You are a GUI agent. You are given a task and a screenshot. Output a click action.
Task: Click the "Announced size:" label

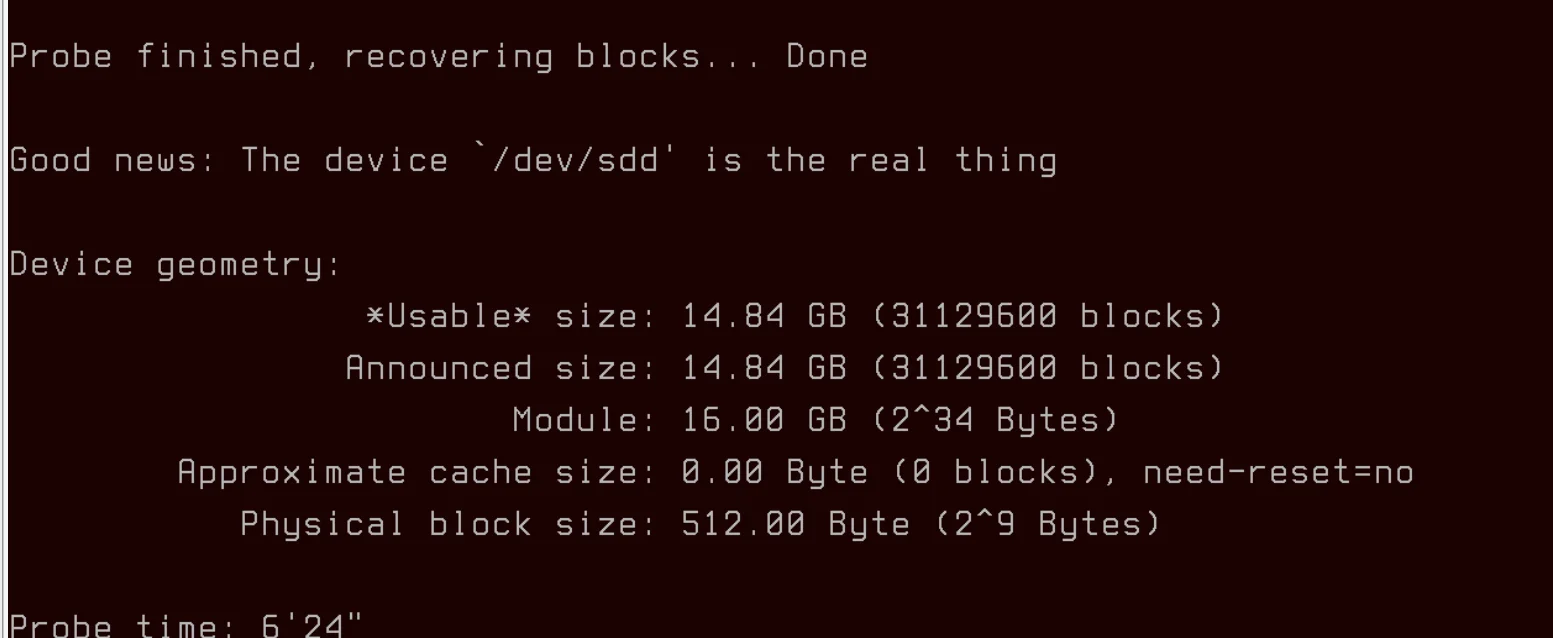point(499,369)
